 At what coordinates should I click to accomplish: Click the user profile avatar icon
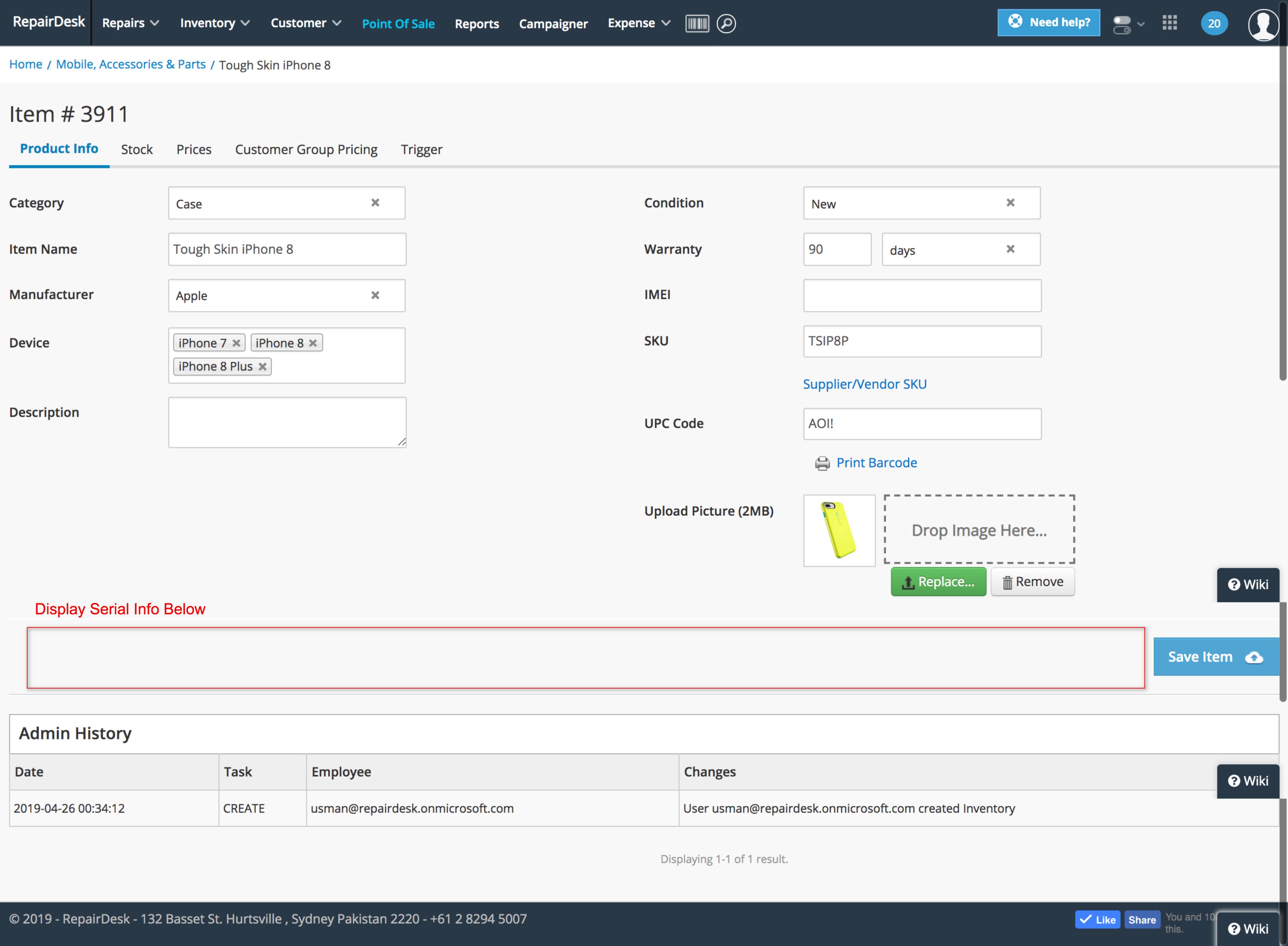[1263, 24]
